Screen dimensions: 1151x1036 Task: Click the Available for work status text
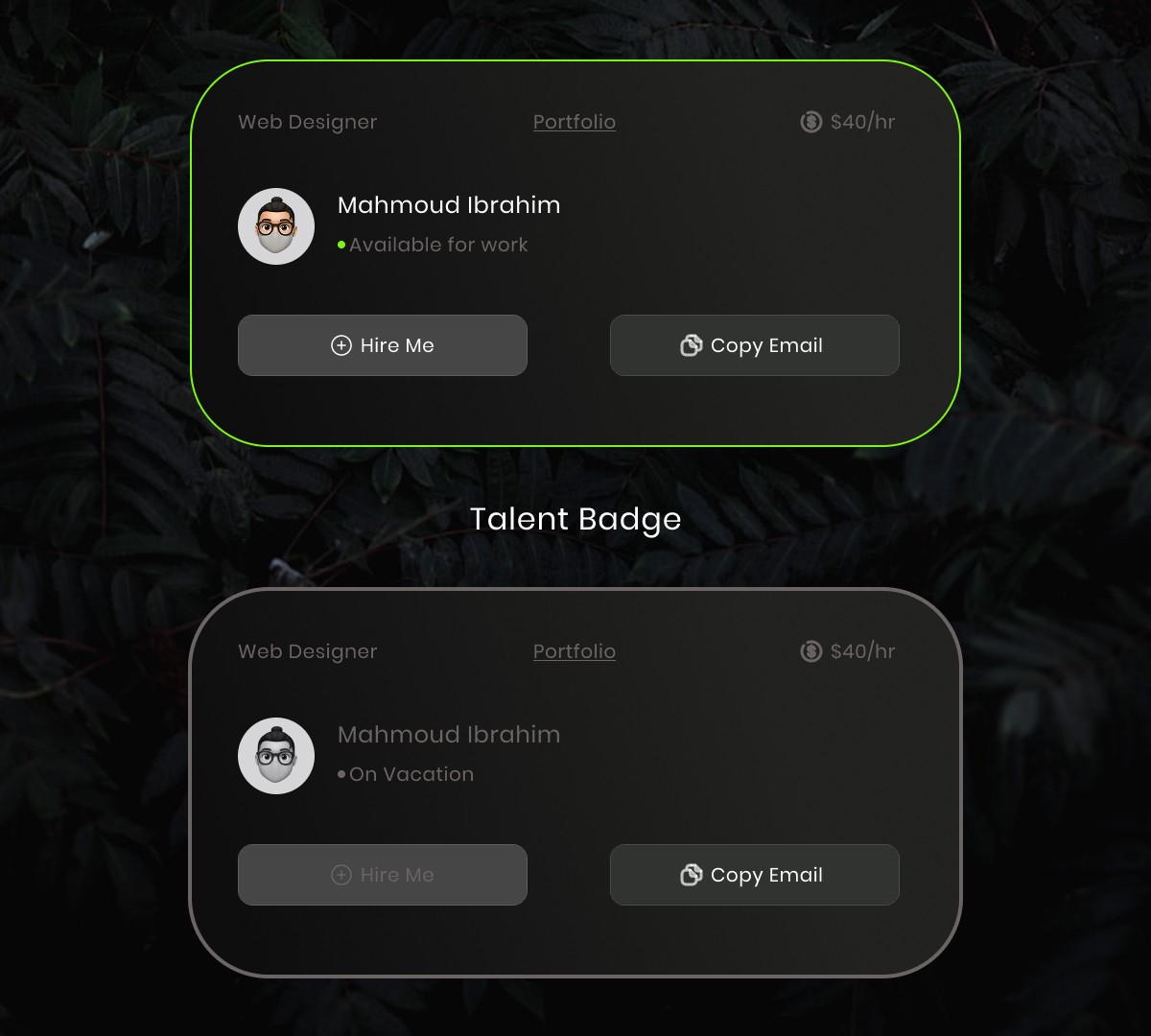point(438,245)
